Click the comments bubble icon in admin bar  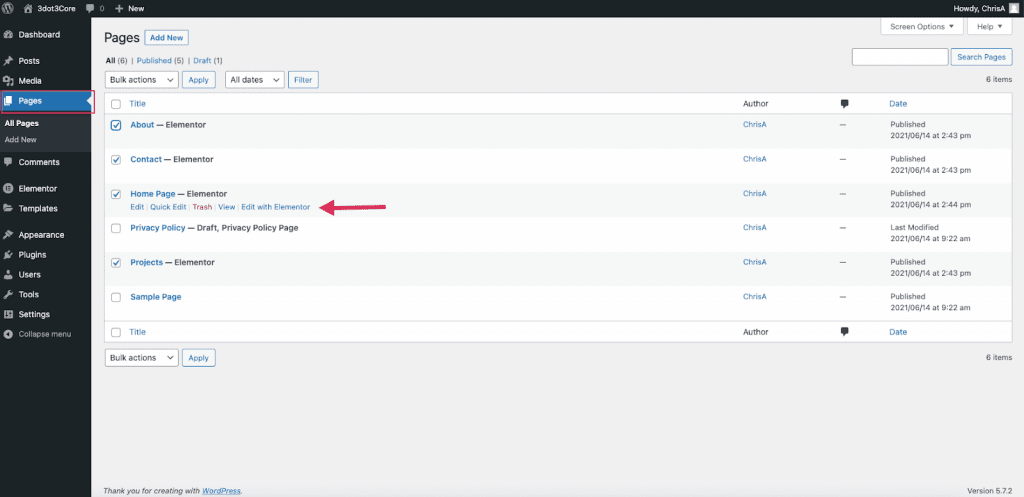coord(89,8)
